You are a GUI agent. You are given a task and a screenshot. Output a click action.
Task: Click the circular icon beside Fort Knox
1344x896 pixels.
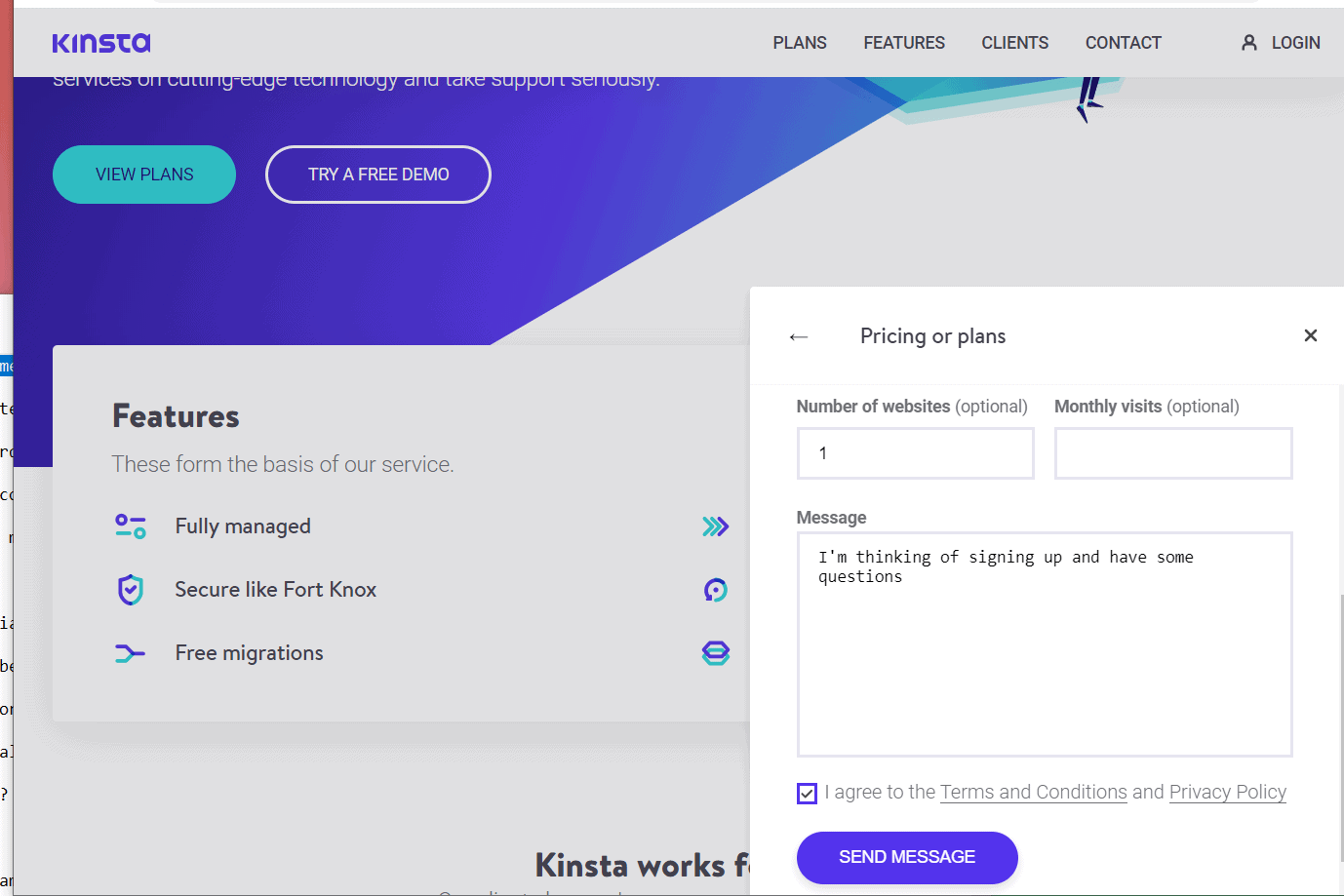point(715,590)
